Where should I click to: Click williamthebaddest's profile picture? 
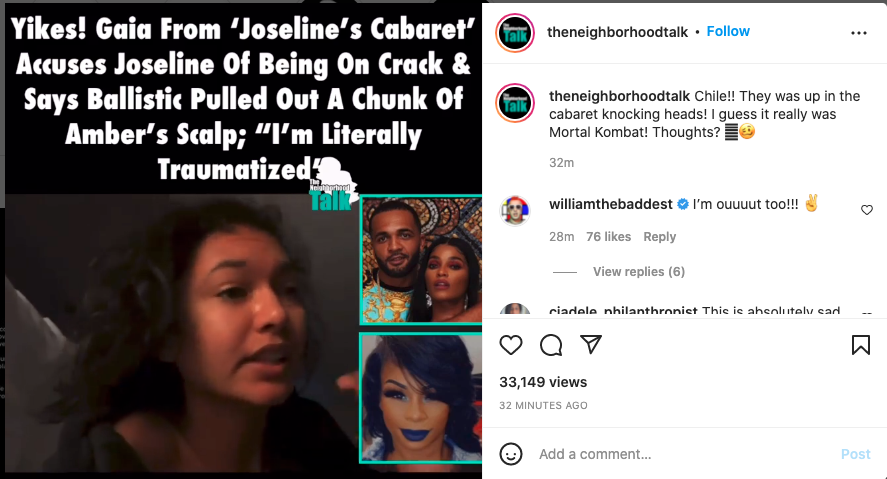click(x=515, y=211)
